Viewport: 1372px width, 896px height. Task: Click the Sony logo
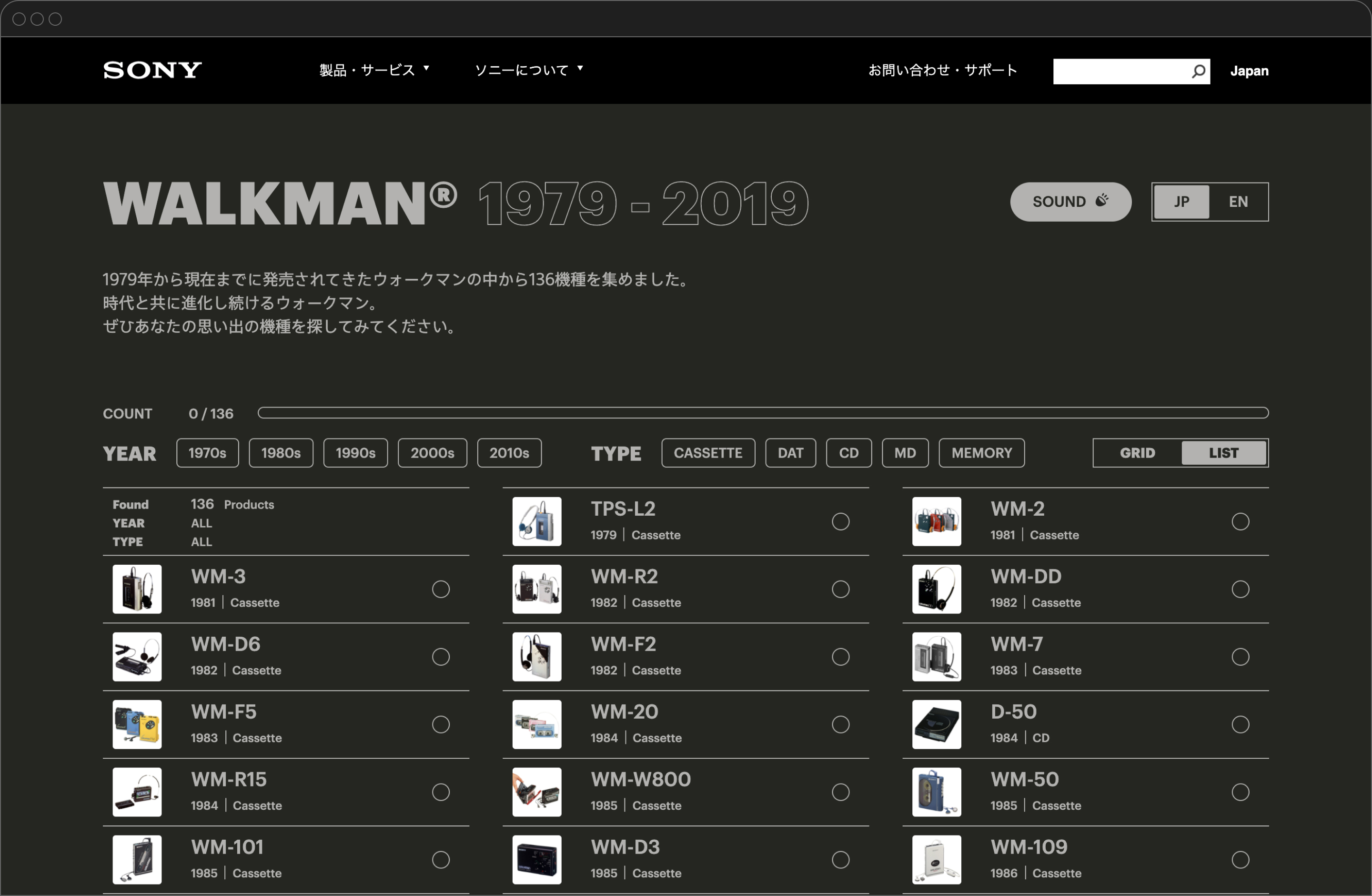pyautogui.click(x=152, y=71)
